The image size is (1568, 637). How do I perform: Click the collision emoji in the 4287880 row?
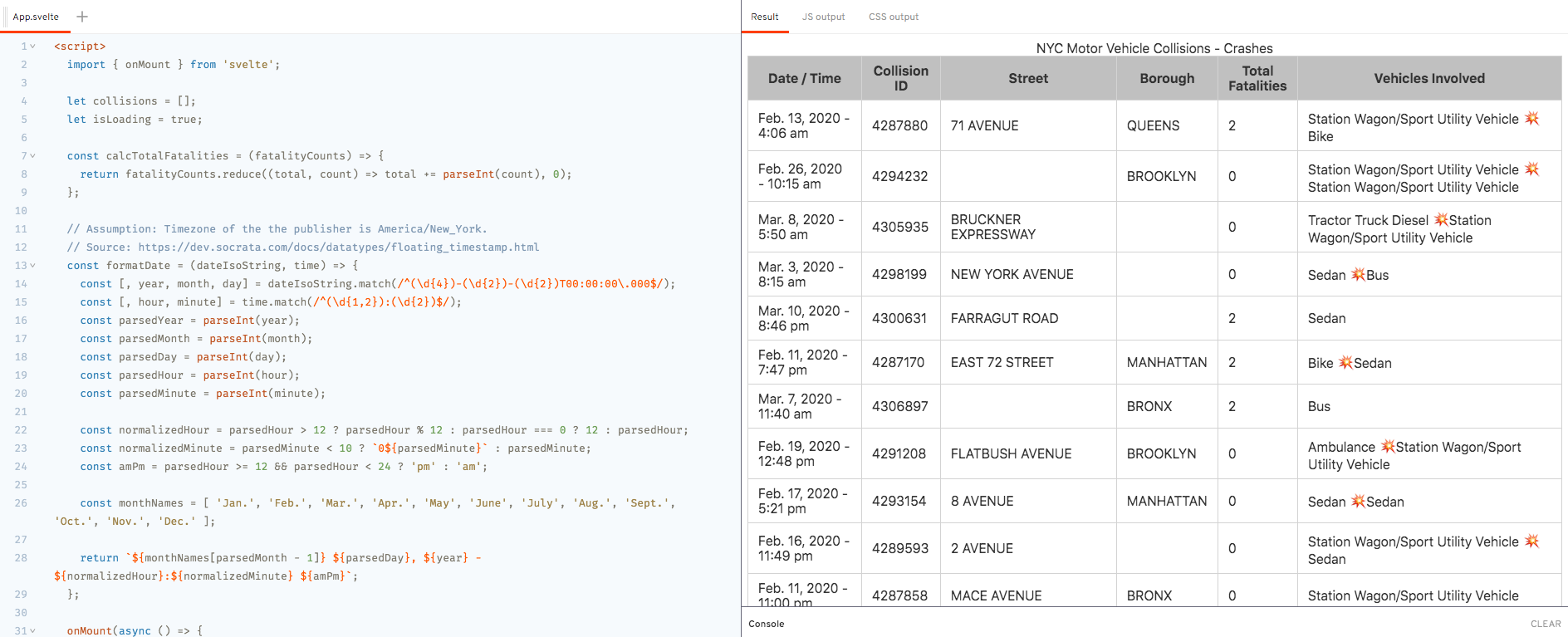click(1532, 119)
